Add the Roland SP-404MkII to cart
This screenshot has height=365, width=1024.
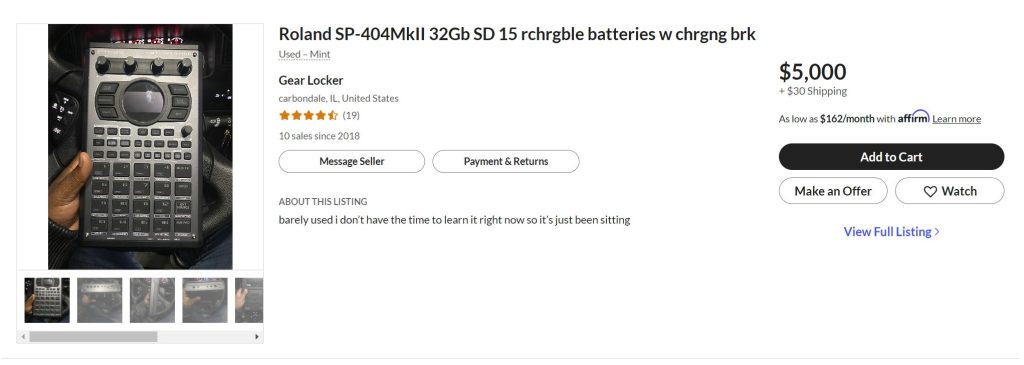pos(891,157)
